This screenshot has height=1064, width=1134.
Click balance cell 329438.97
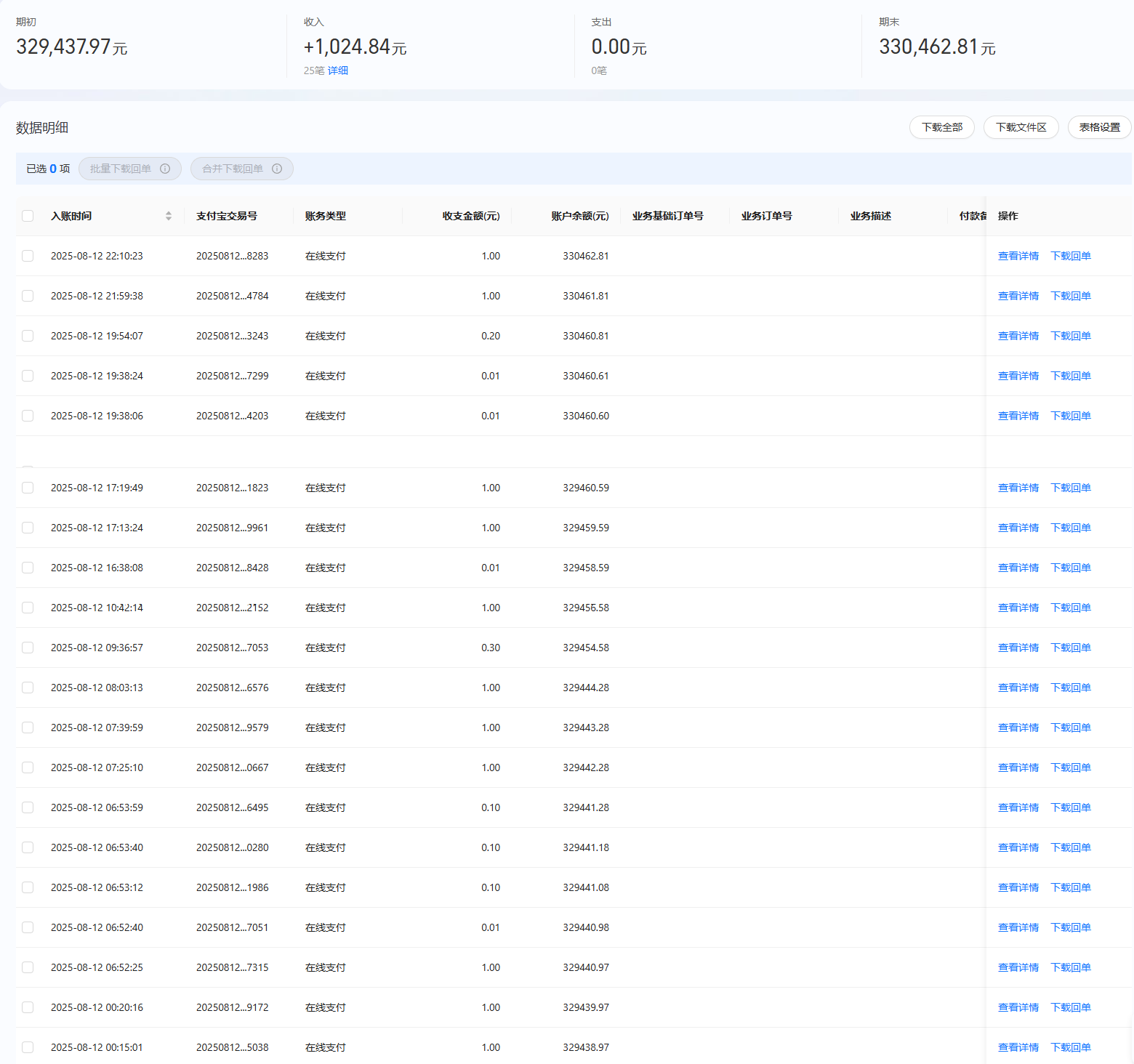[586, 1047]
